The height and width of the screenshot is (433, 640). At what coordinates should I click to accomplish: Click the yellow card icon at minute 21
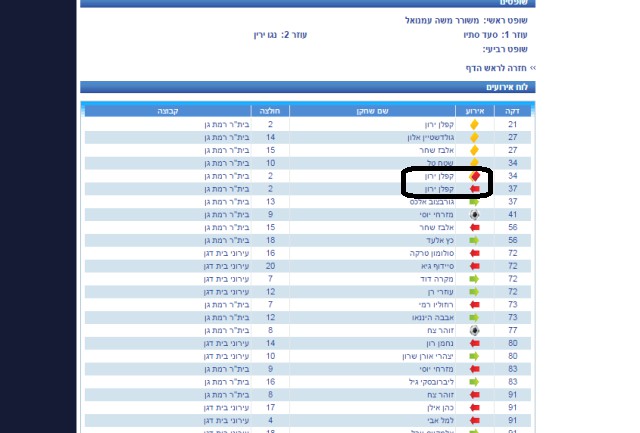pos(474,124)
